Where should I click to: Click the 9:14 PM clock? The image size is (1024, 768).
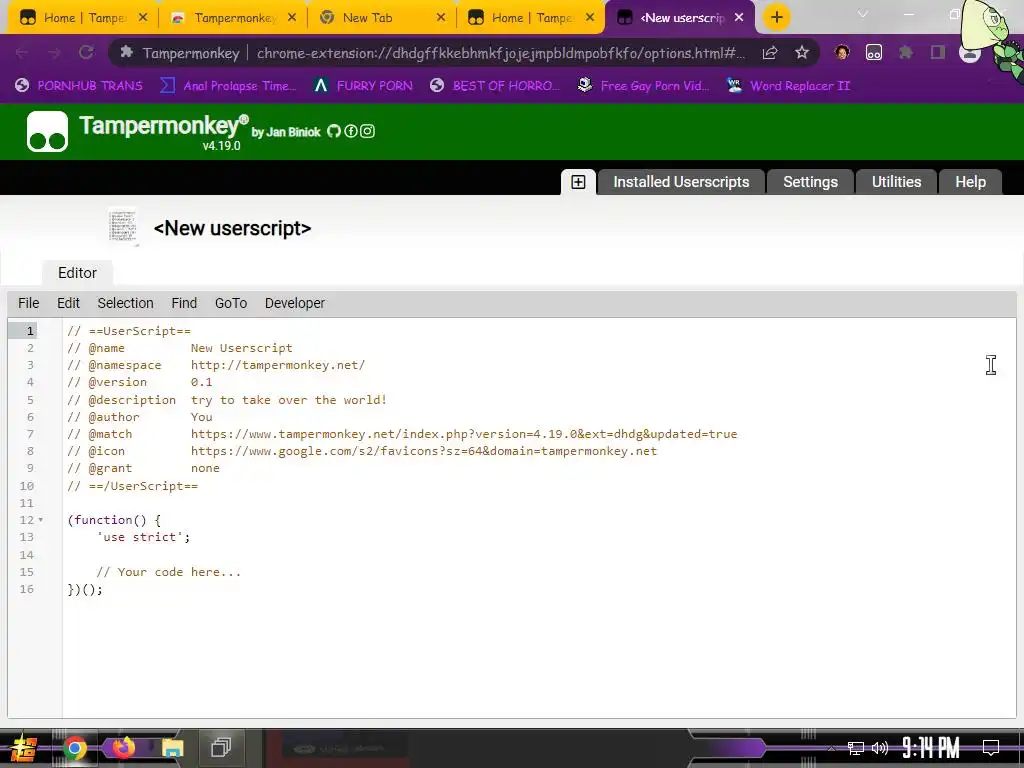931,747
